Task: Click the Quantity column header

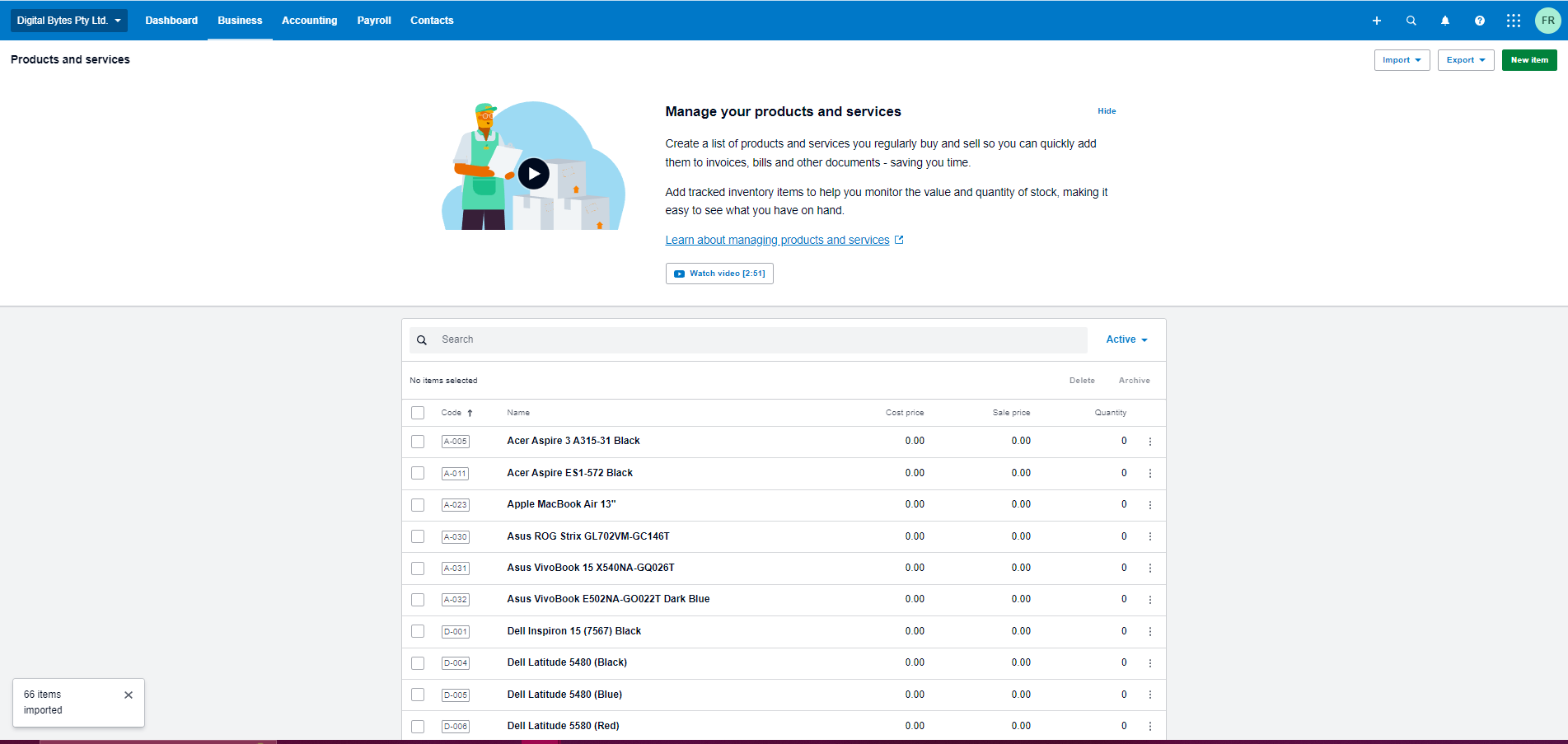Action: pyautogui.click(x=1111, y=413)
